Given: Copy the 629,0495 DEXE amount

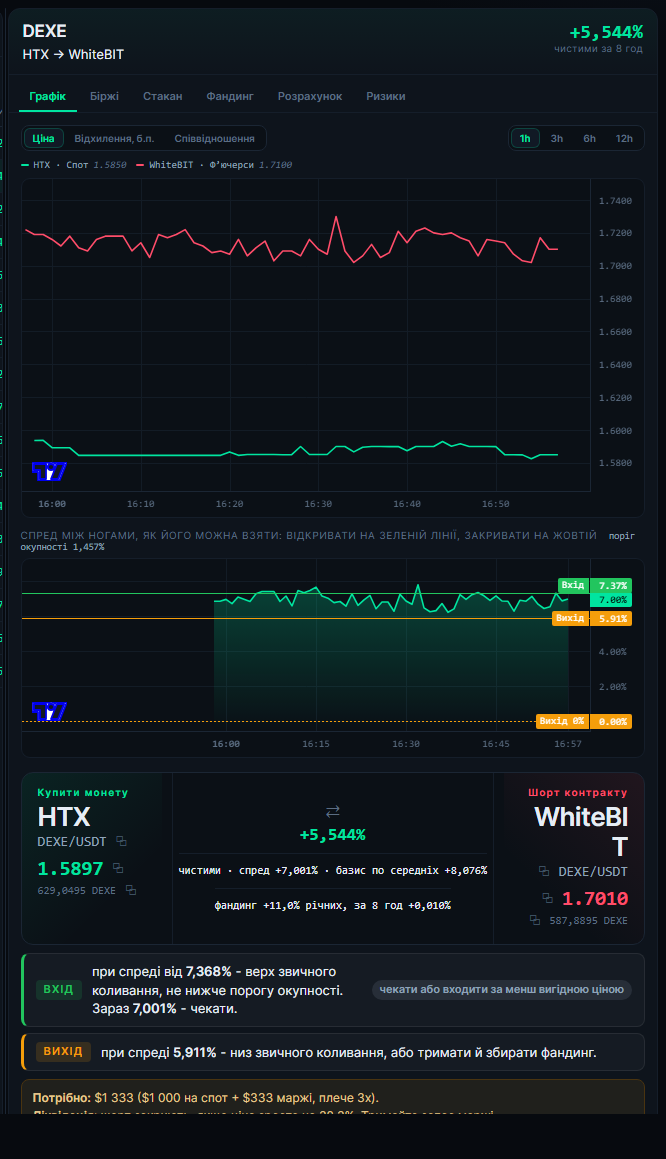Looking at the screenshot, I should pyautogui.click(x=131, y=891).
